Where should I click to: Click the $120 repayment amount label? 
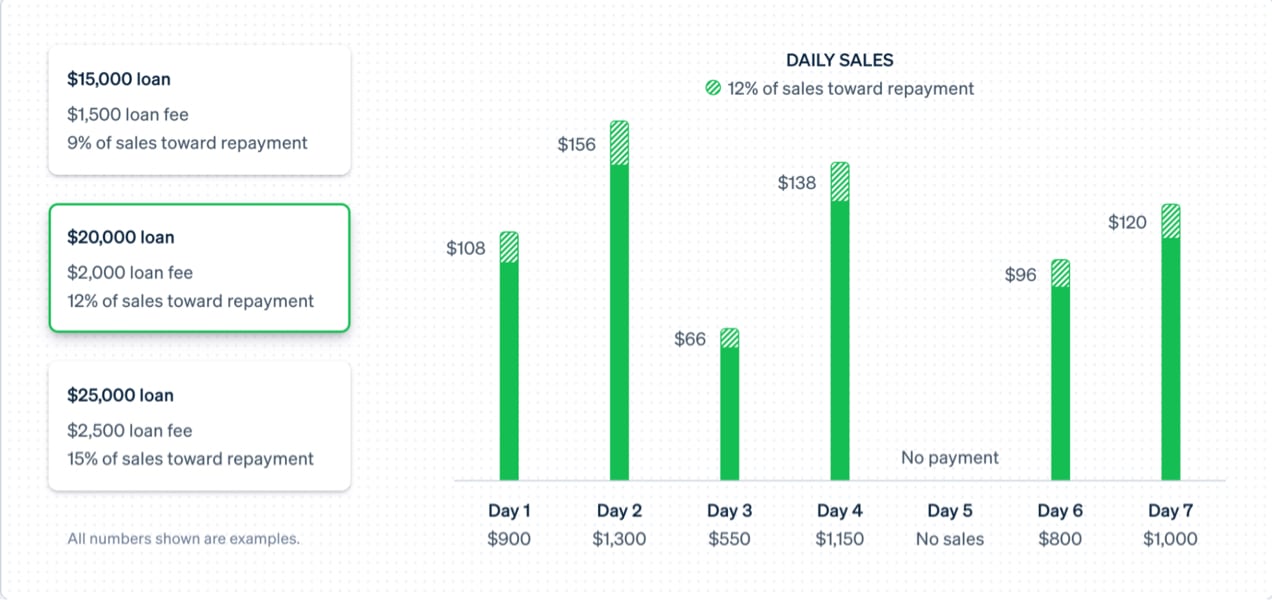click(x=1127, y=222)
